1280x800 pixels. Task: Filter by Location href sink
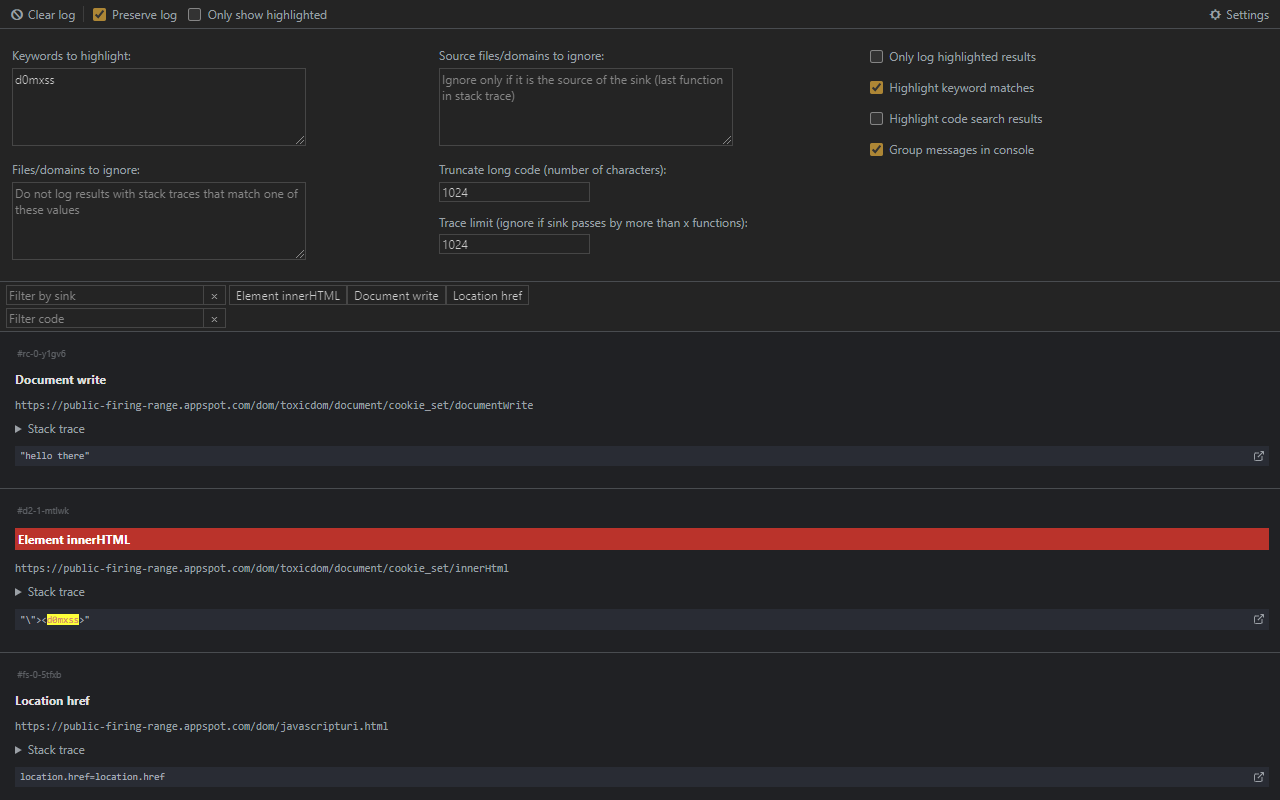(x=487, y=296)
